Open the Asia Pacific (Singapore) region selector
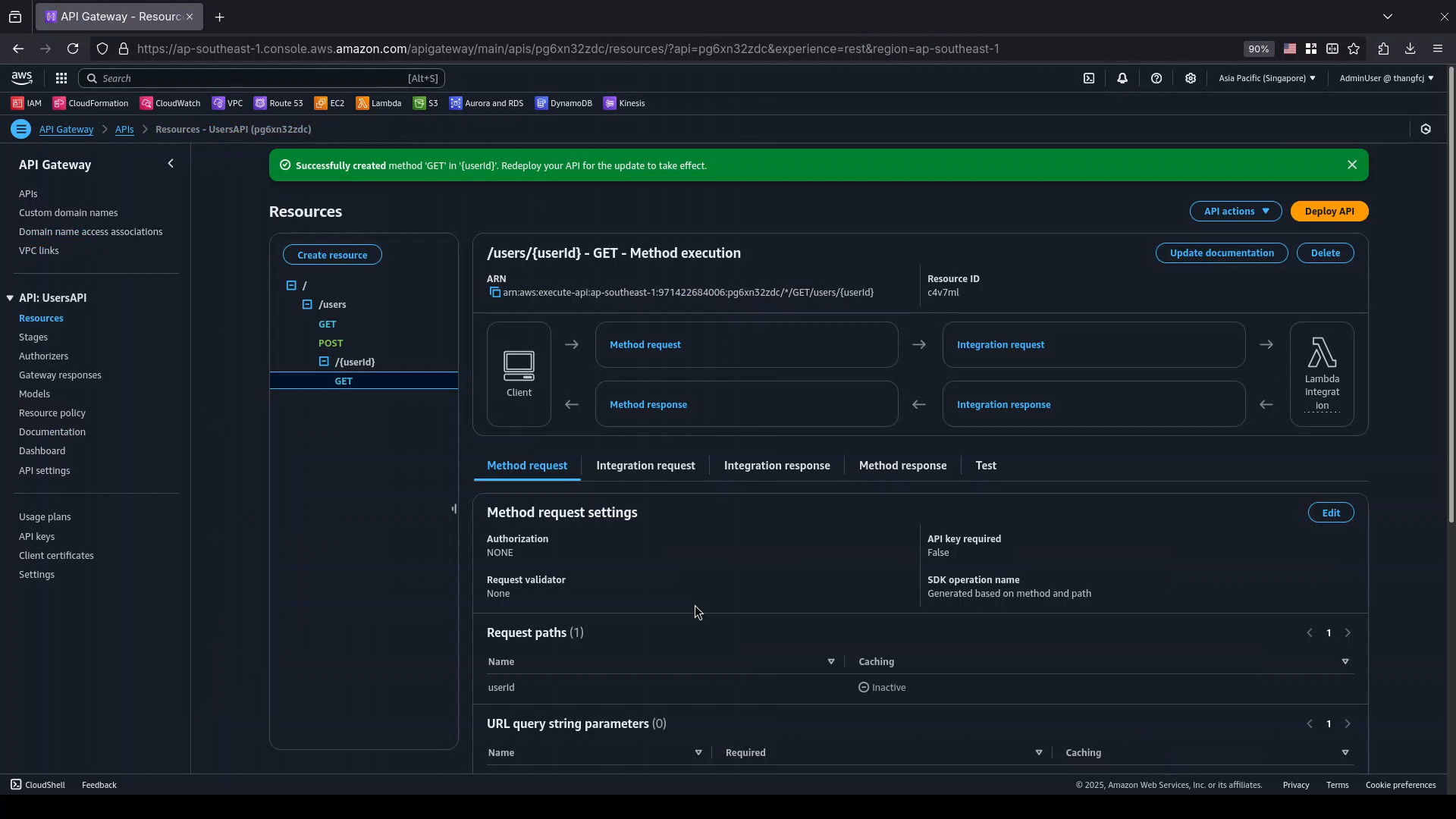This screenshot has width=1456, height=819. pos(1266,78)
